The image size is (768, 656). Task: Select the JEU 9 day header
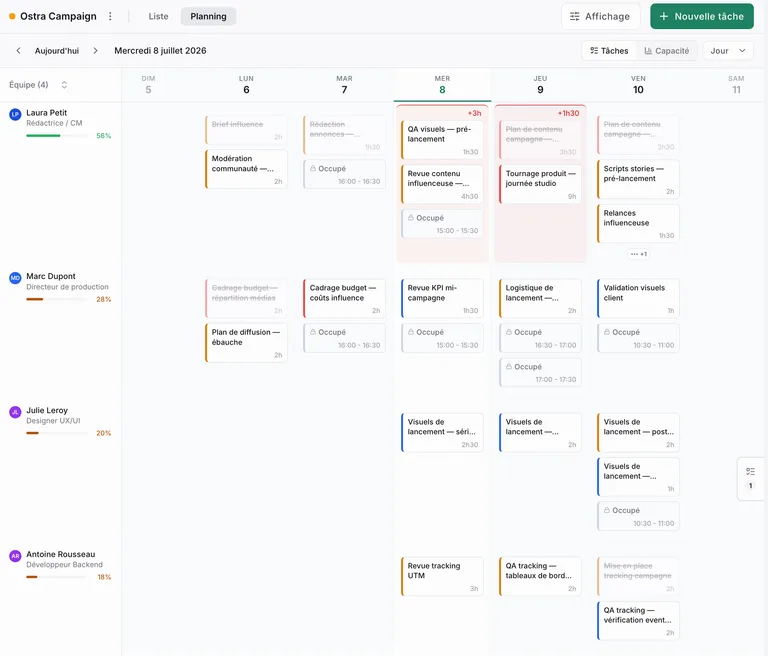pos(540,85)
